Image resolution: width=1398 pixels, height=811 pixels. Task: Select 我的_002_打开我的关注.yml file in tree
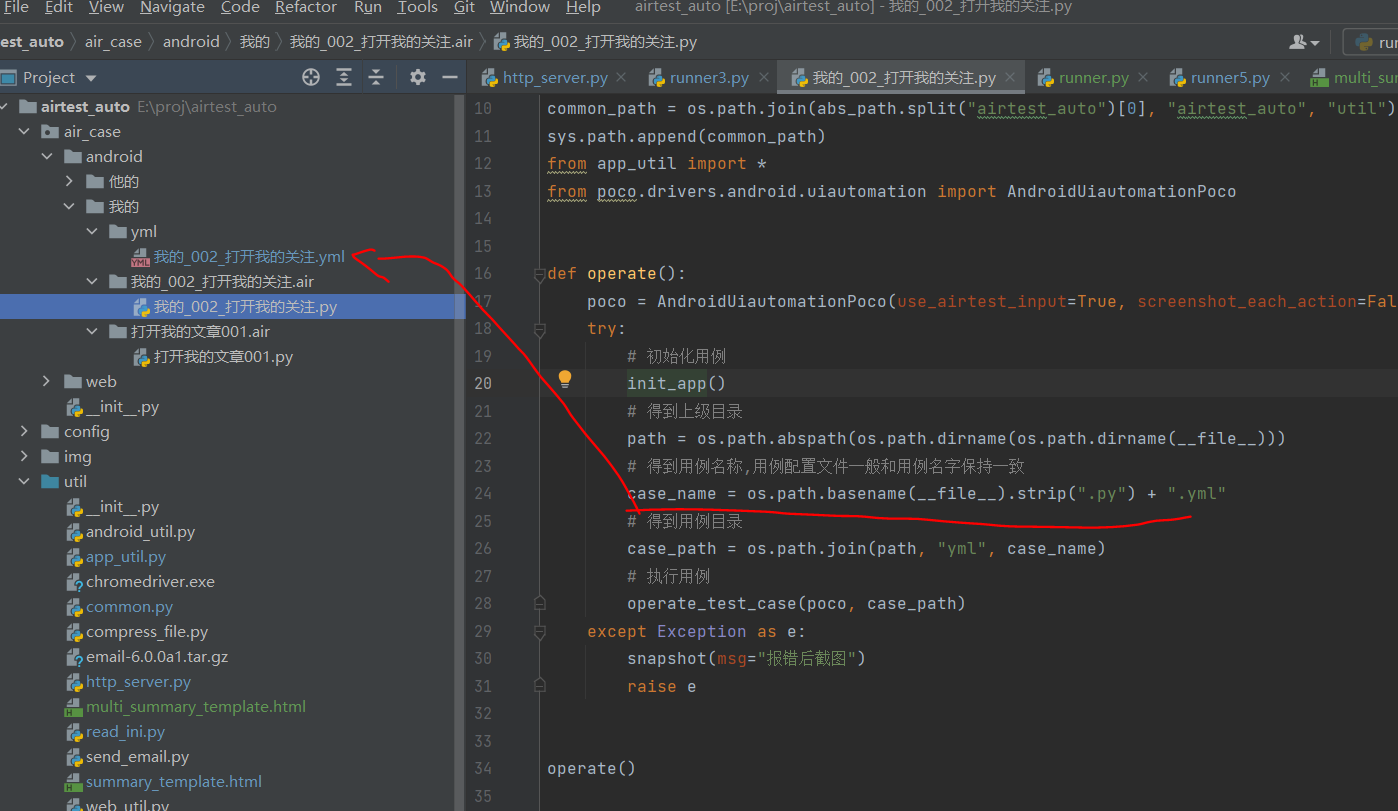tap(249, 256)
